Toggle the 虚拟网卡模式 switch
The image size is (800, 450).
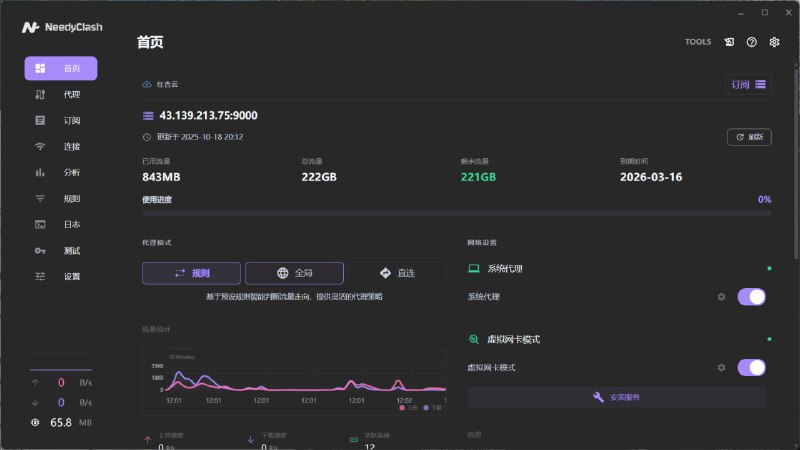tap(752, 367)
